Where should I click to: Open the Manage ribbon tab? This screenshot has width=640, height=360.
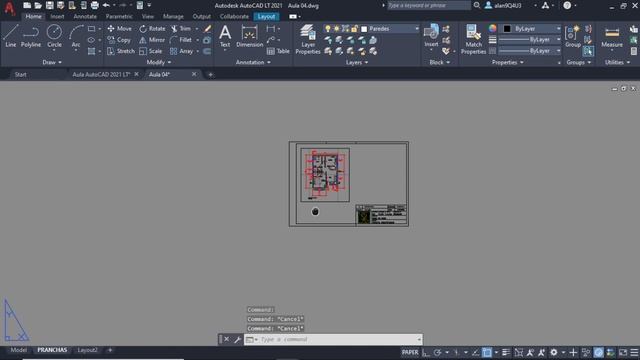(173, 17)
